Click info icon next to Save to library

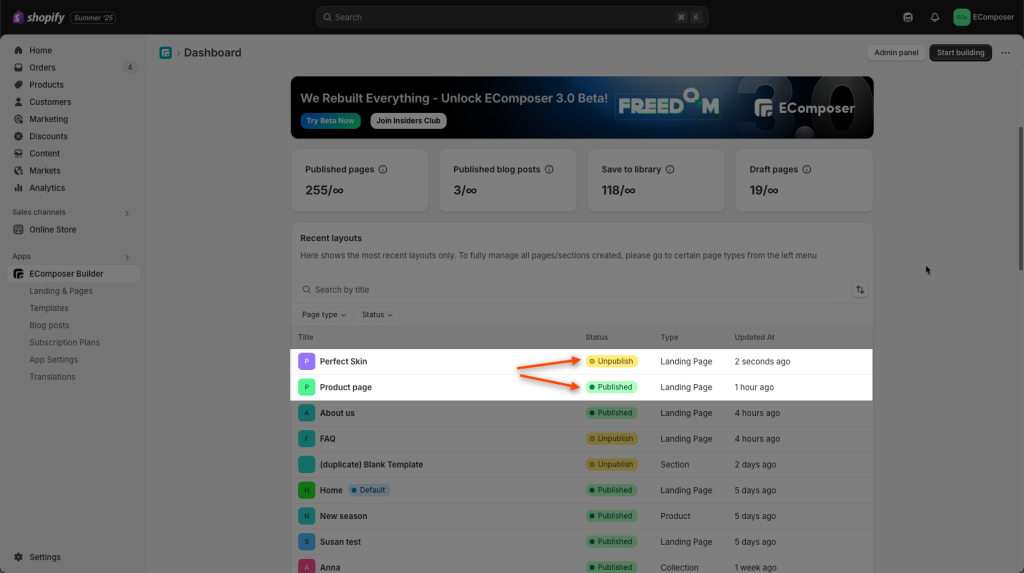pyautogui.click(x=670, y=169)
